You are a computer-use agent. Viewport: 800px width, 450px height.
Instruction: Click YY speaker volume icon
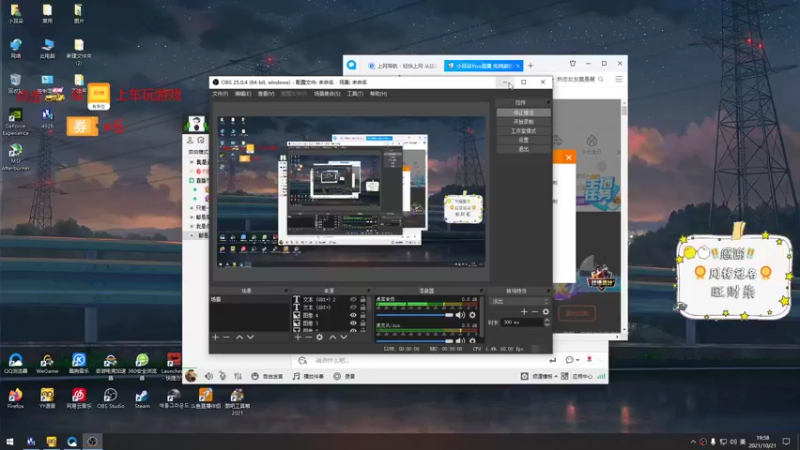tap(209, 376)
